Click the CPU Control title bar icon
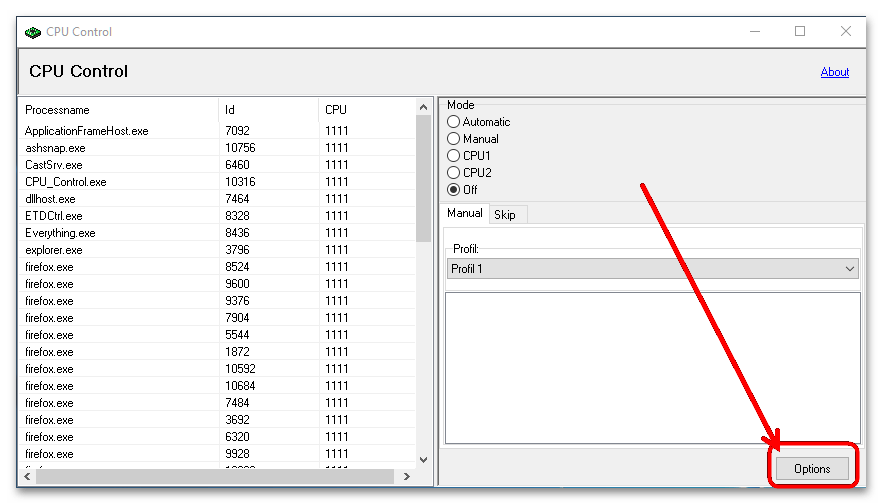 pos(33,31)
